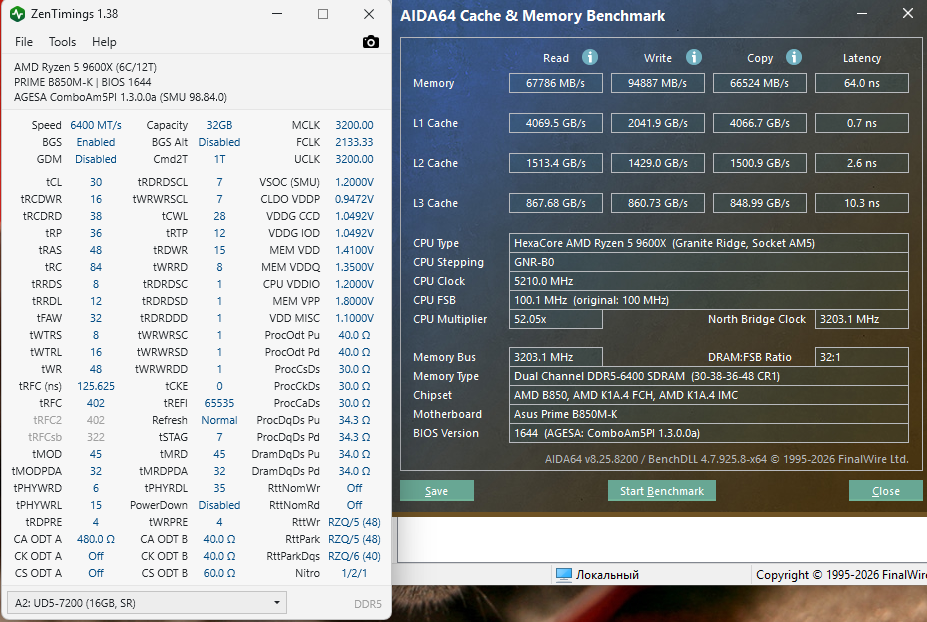
Task: Click the L3 Cache copy value 848.99 GB/s
Action: pyautogui.click(x=760, y=203)
